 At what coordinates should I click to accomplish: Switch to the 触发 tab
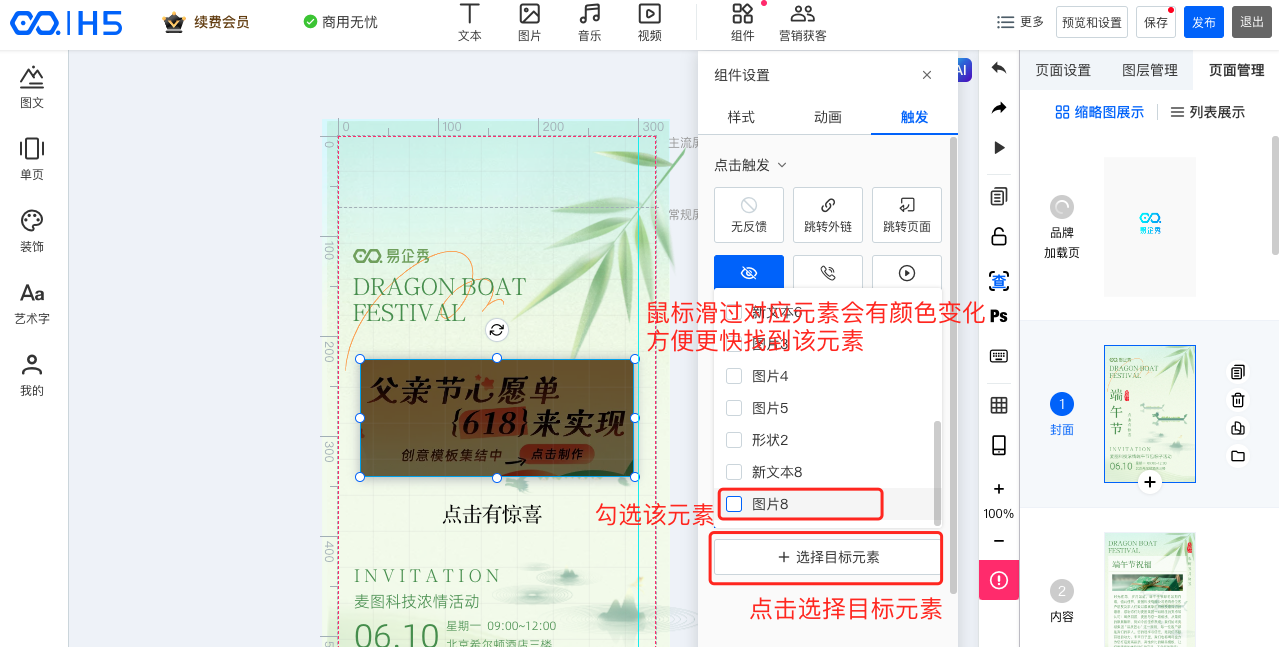[x=914, y=117]
